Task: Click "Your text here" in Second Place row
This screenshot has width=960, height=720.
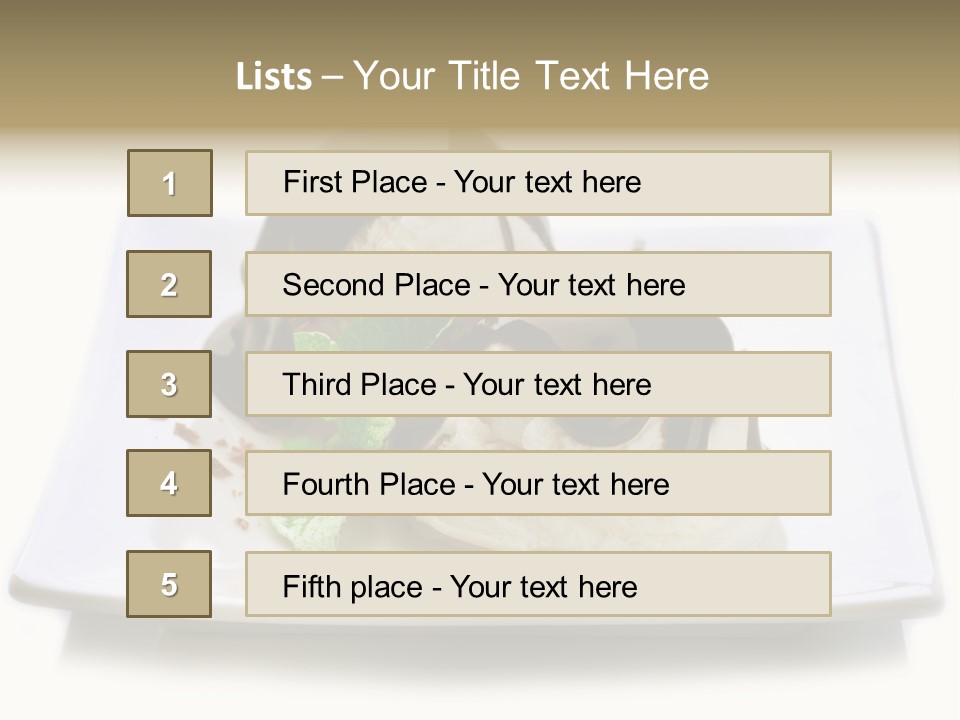Action: [x=591, y=285]
